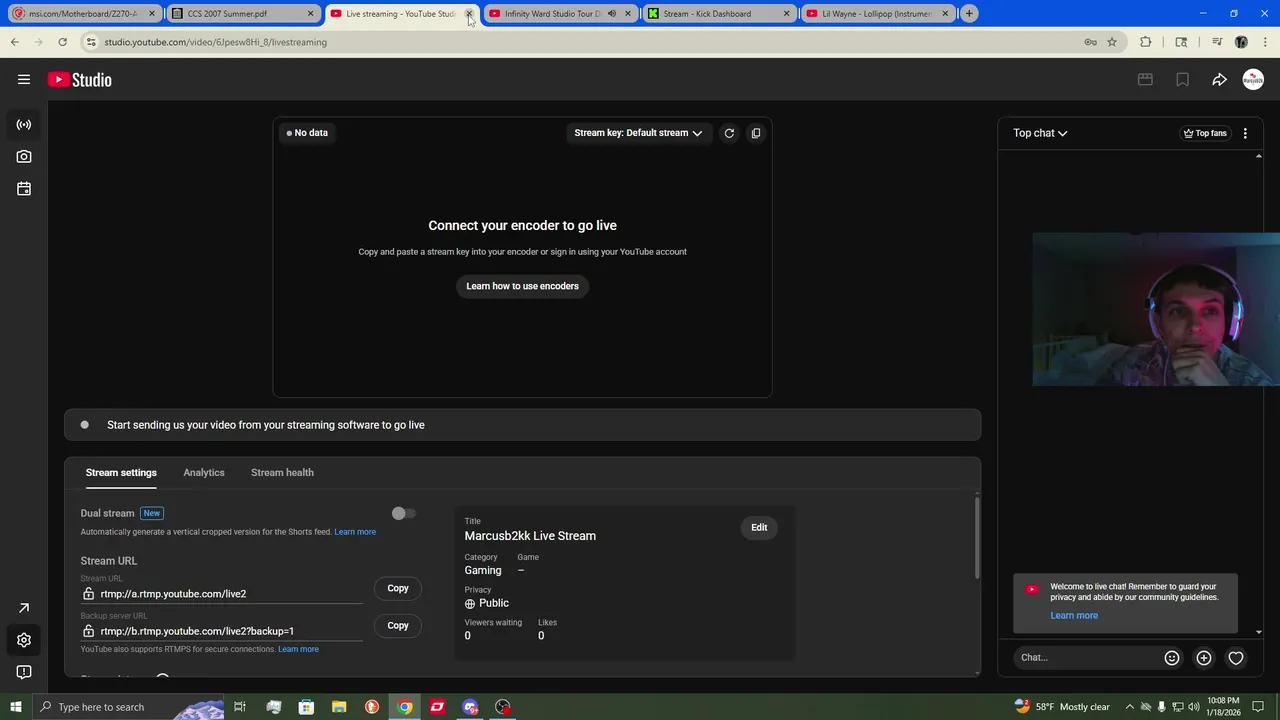Image resolution: width=1280 pixels, height=720 pixels.
Task: Switch to the Analytics tab
Action: click(x=204, y=473)
